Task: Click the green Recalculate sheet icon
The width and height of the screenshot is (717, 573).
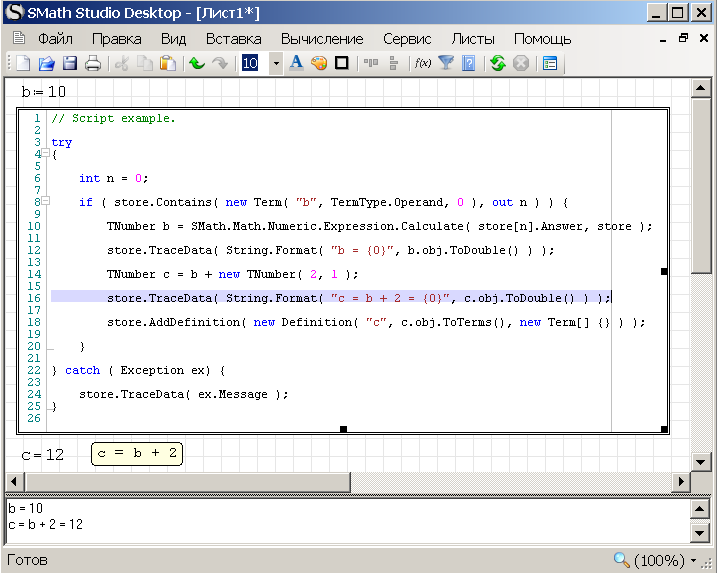Action: pyautogui.click(x=497, y=63)
